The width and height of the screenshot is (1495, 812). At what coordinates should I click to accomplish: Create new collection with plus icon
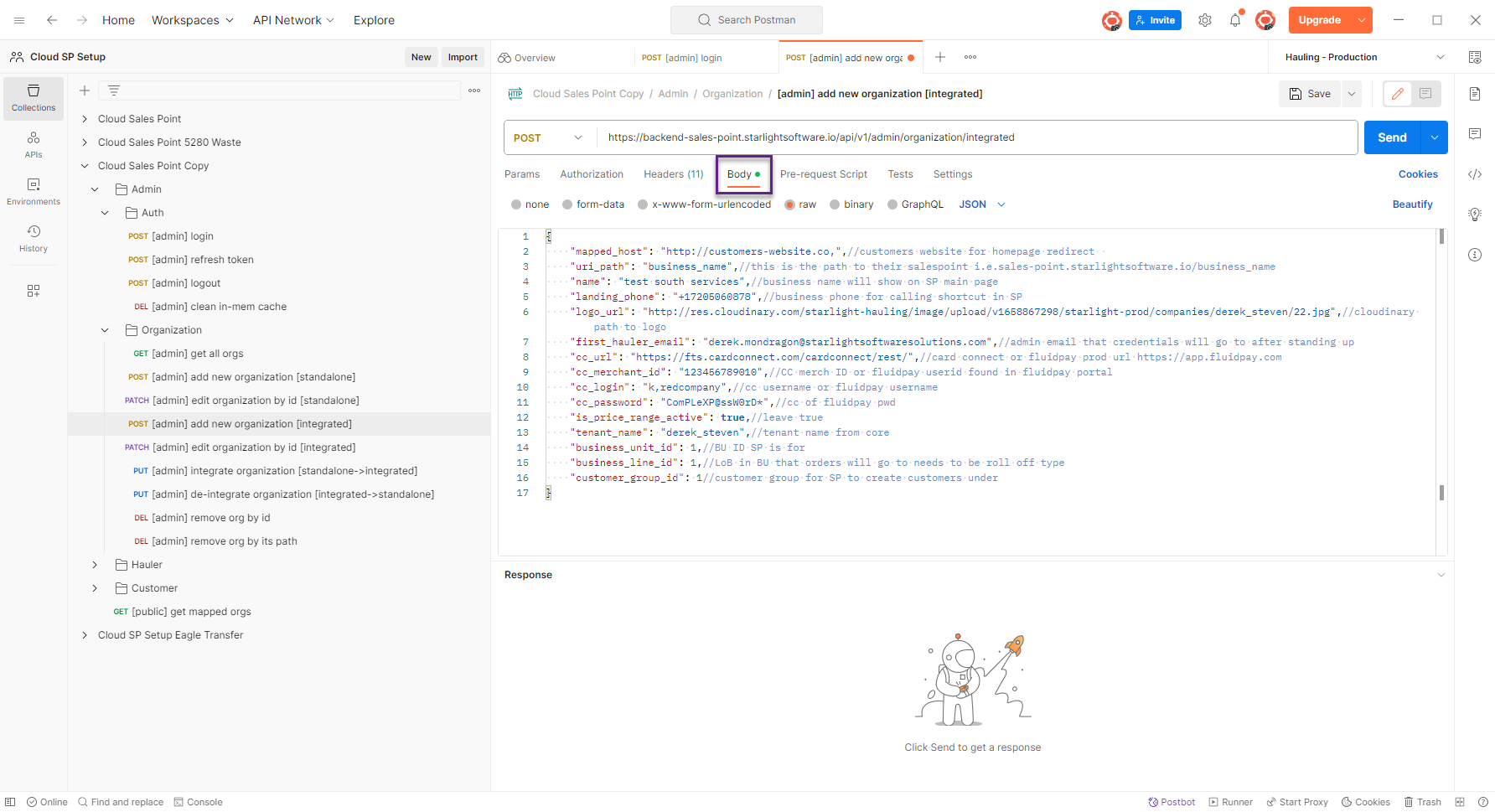click(x=85, y=91)
